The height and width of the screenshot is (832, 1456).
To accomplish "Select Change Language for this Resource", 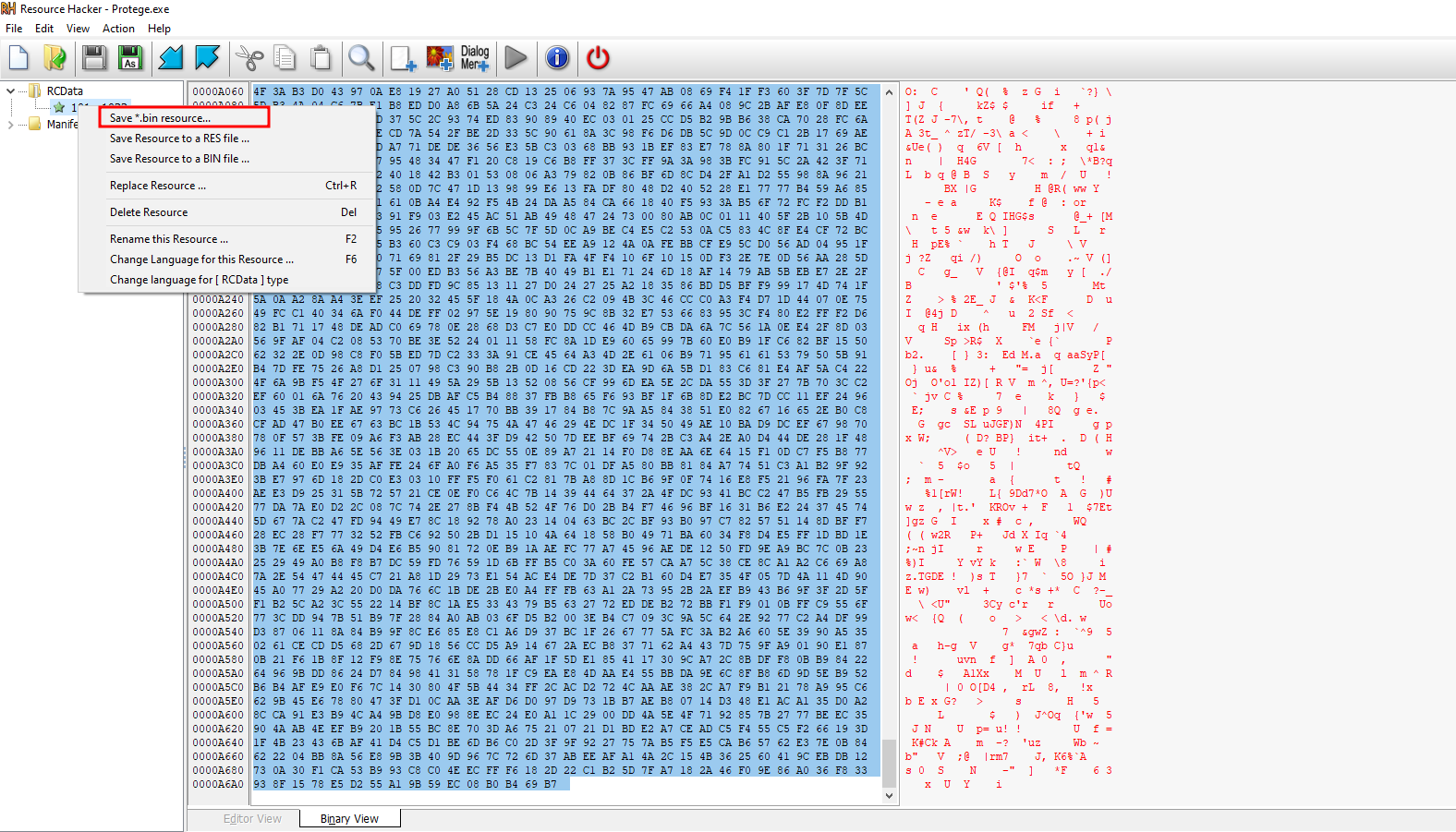I will click(x=227, y=259).
